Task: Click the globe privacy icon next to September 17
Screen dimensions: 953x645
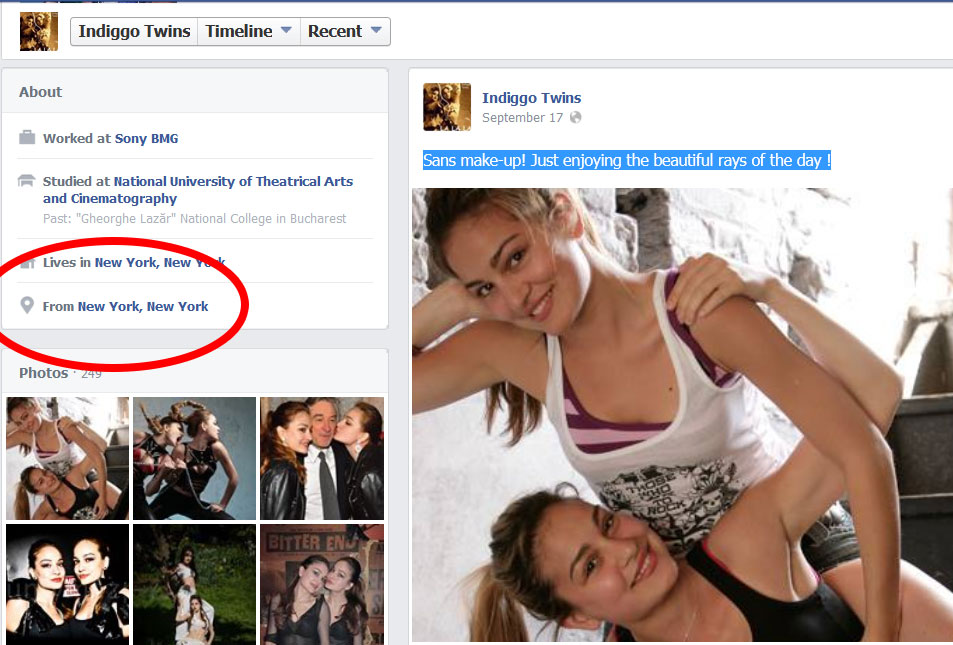Action: click(575, 118)
